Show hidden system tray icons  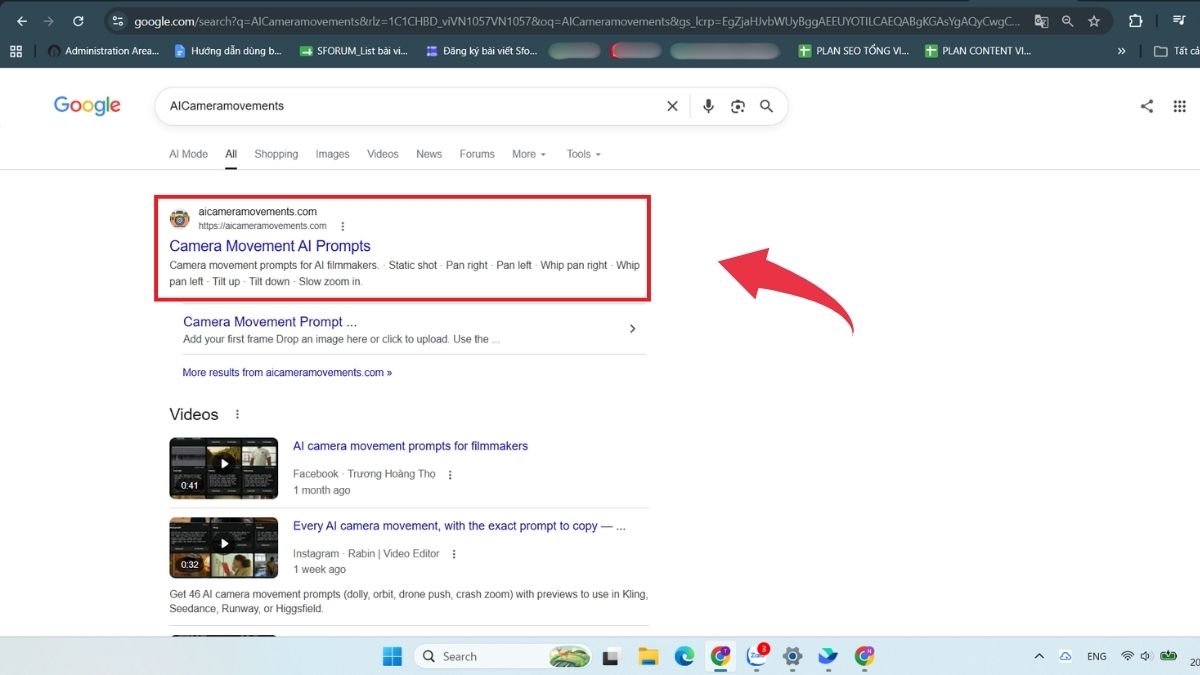pyautogui.click(x=1039, y=656)
